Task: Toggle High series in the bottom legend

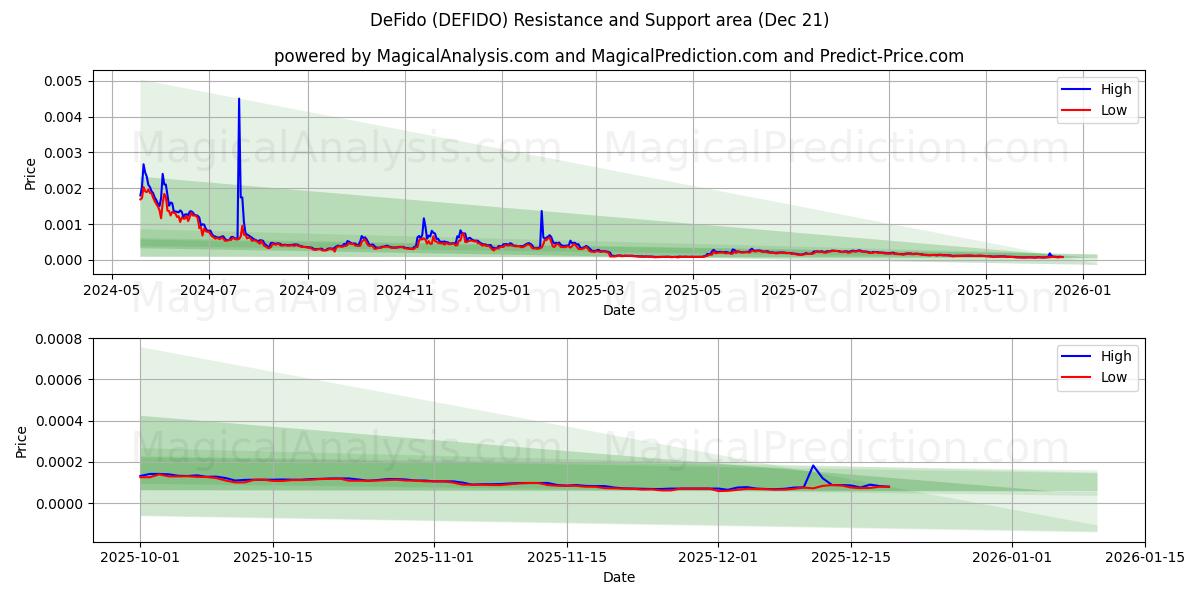Action: point(1105,356)
